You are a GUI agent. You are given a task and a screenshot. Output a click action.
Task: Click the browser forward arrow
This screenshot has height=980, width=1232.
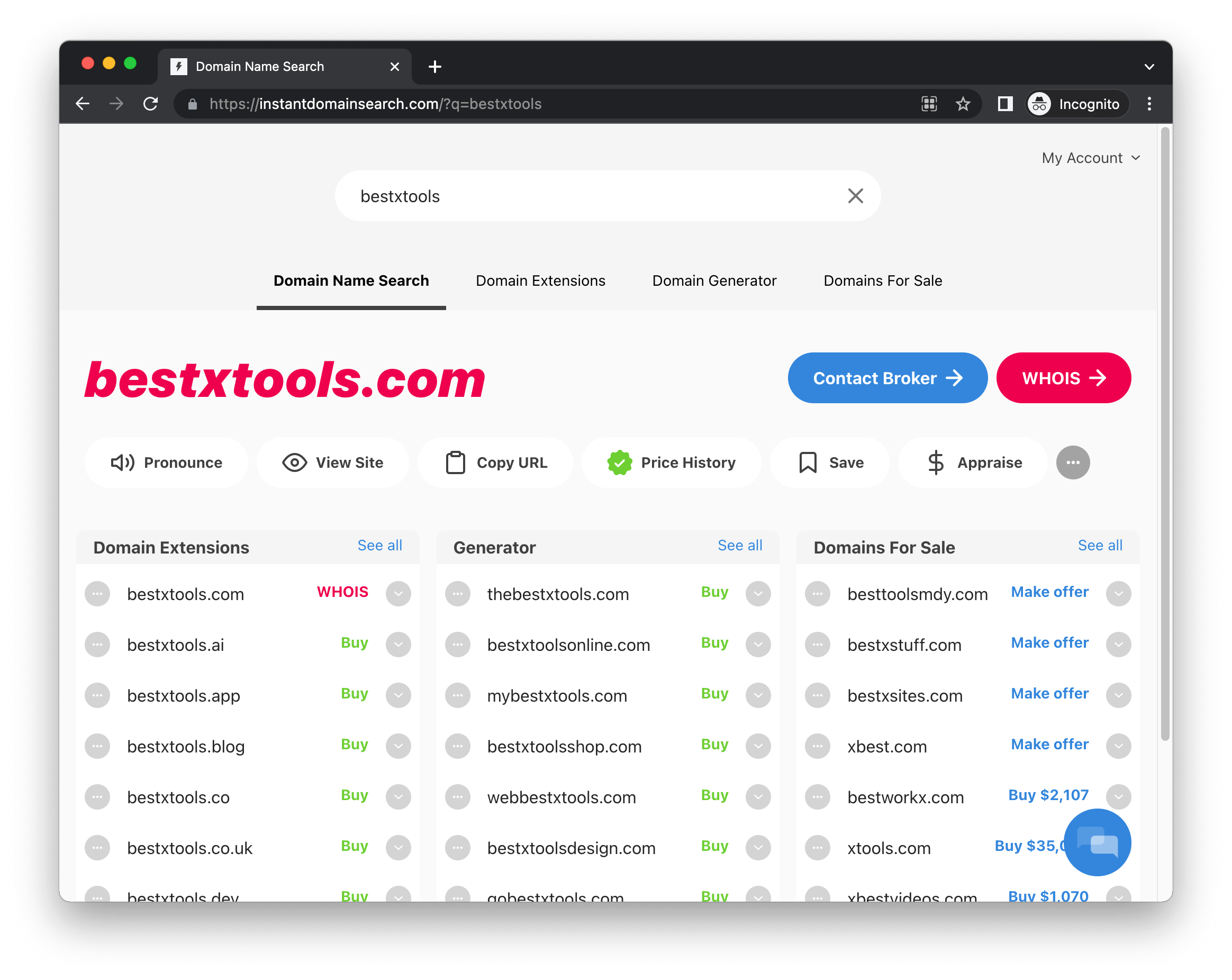[x=116, y=103]
